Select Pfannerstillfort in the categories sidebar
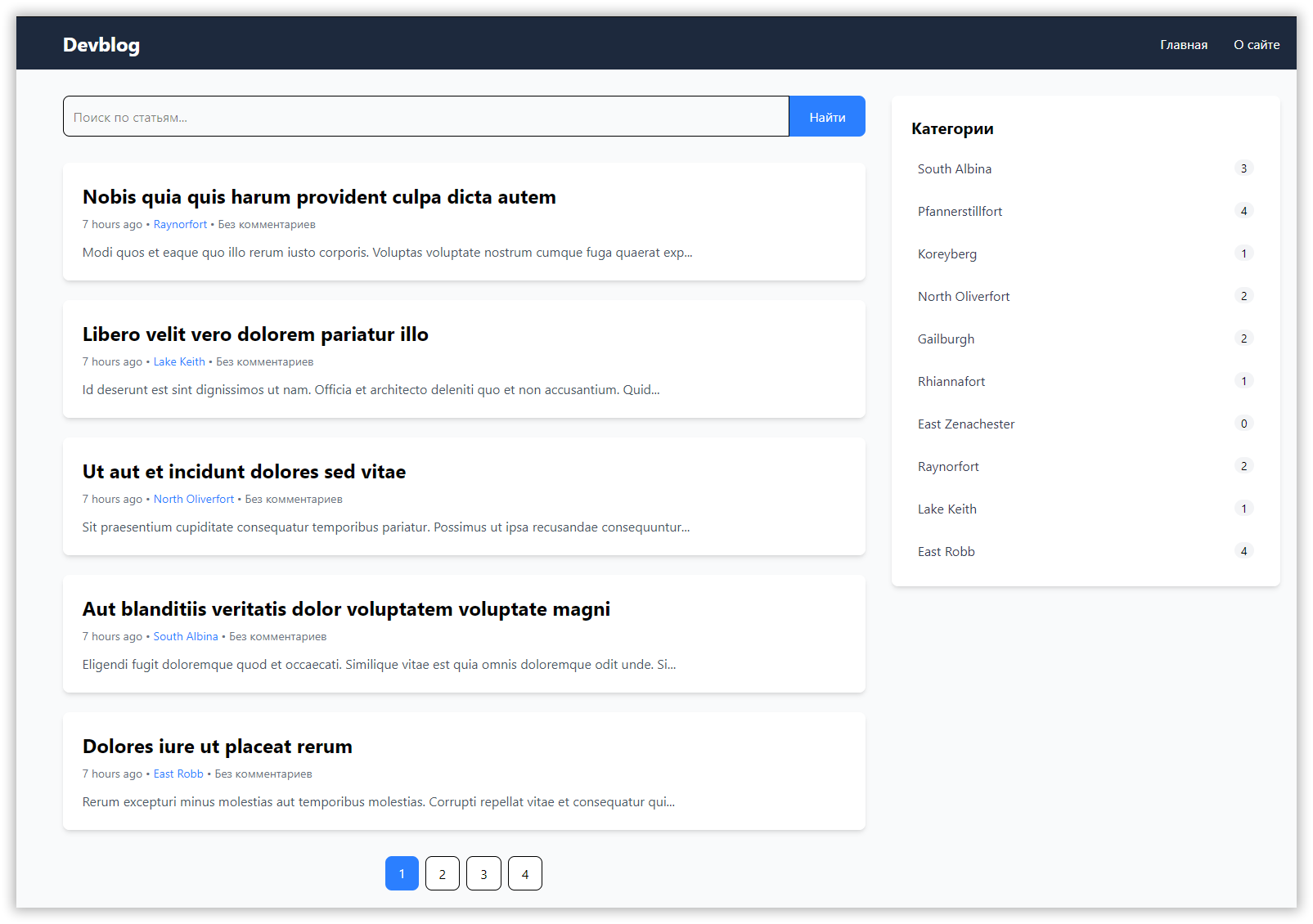This screenshot has width=1313, height=924. tap(960, 212)
